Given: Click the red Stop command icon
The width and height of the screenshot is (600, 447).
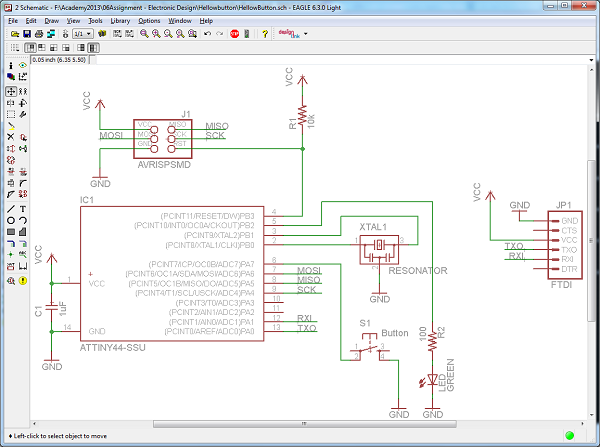Looking at the screenshot, I should [x=235, y=34].
